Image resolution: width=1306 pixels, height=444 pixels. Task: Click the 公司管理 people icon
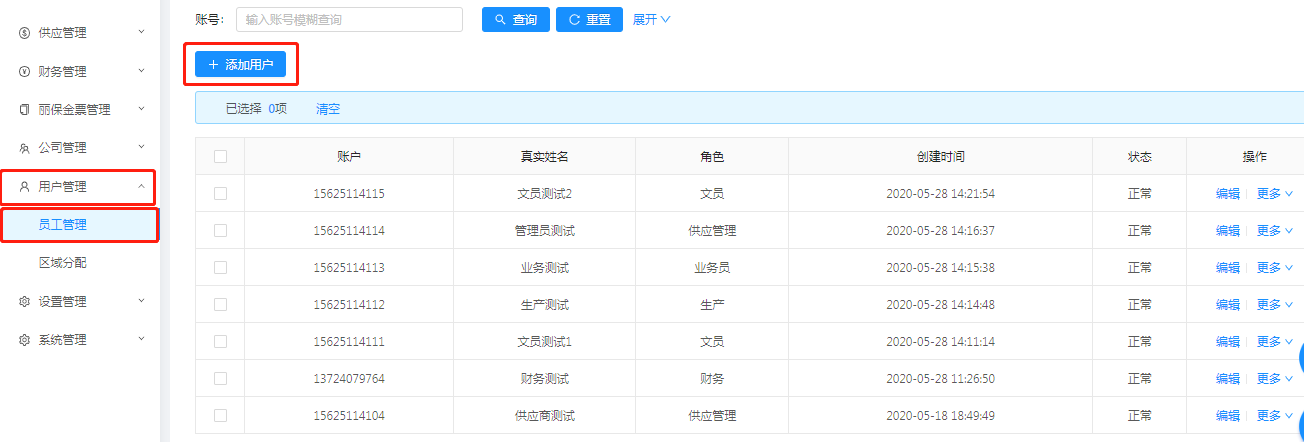pos(24,148)
